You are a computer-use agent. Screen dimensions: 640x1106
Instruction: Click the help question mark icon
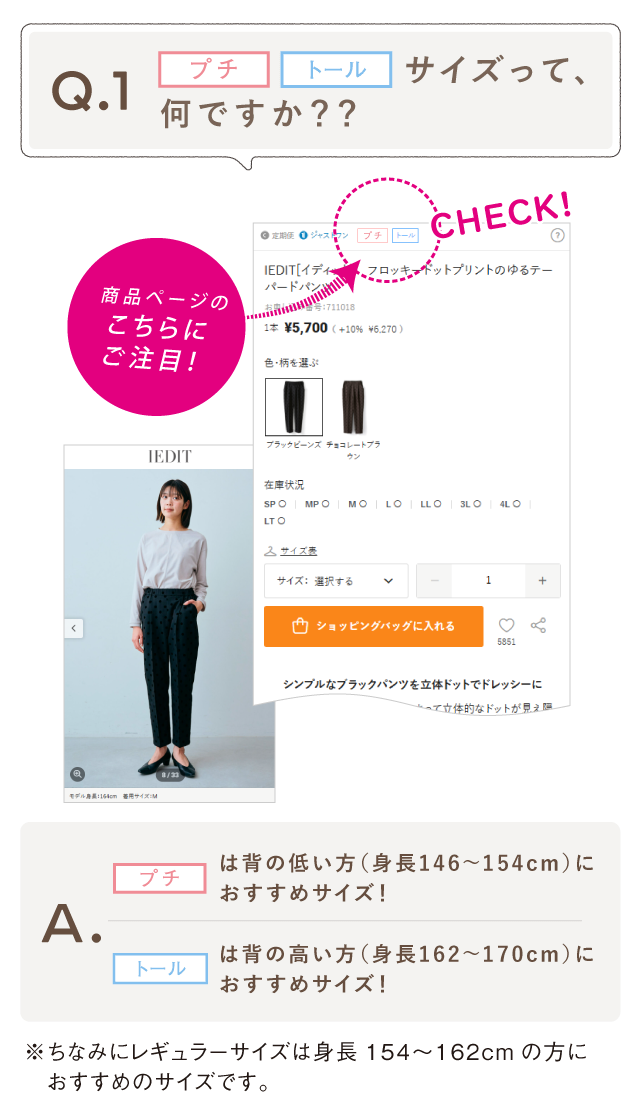pos(557,236)
